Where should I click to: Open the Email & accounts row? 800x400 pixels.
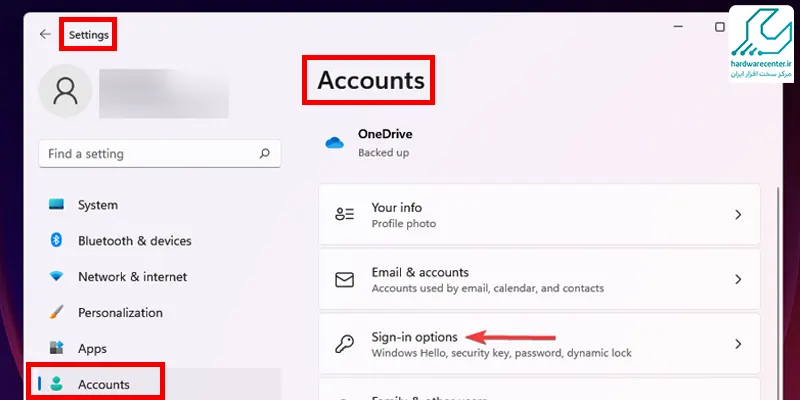coord(539,279)
